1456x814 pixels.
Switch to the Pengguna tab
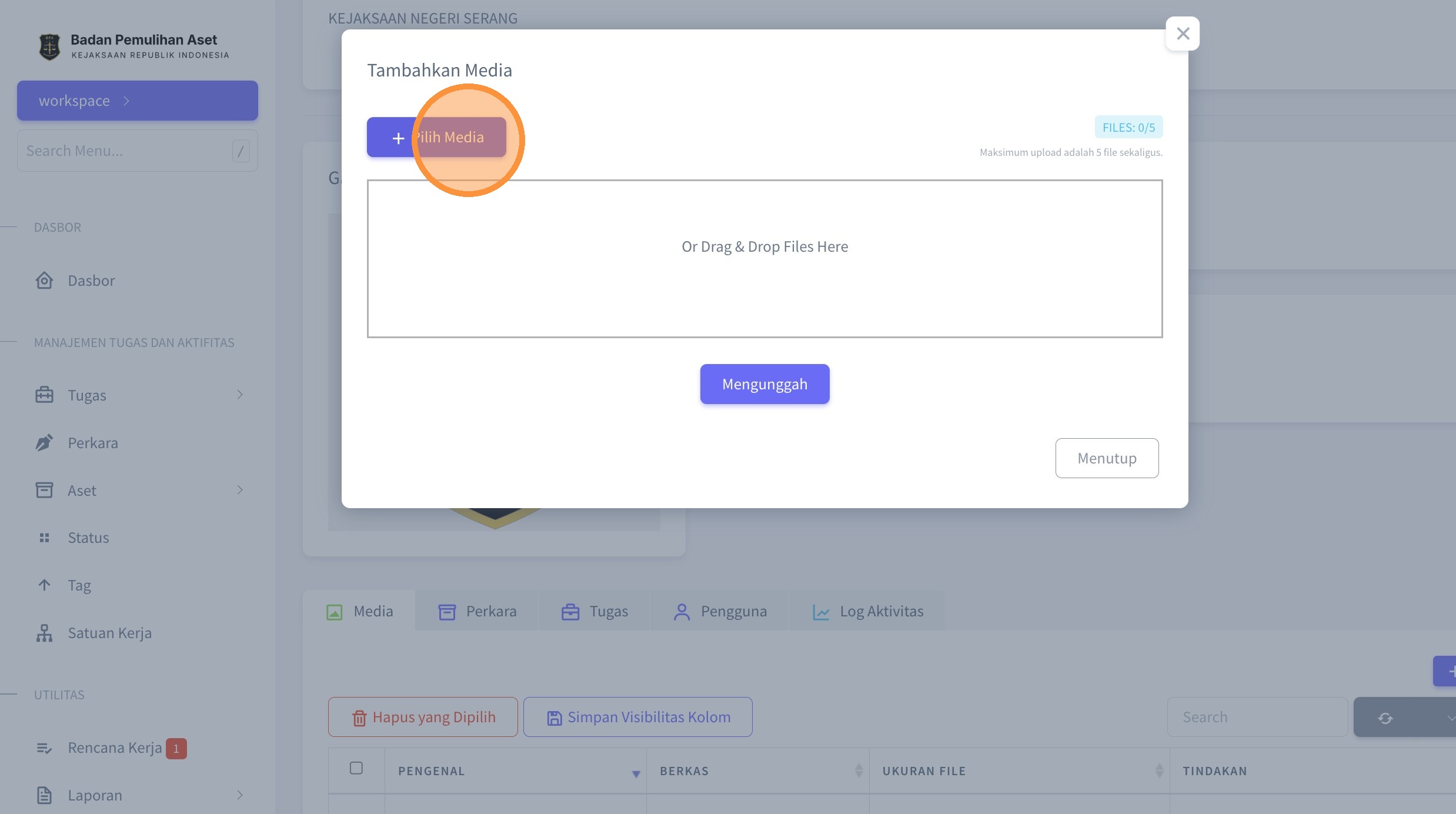point(719,611)
